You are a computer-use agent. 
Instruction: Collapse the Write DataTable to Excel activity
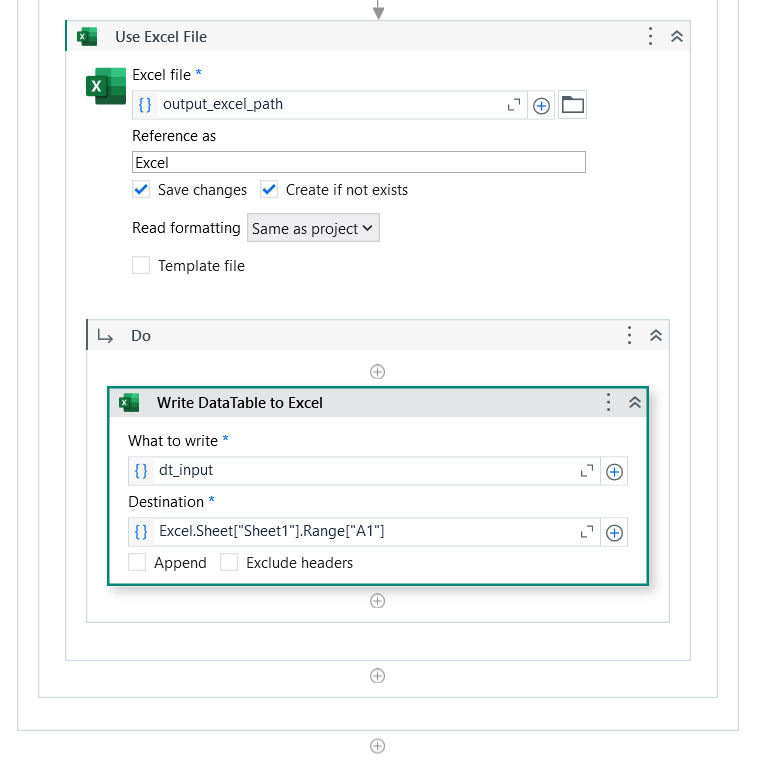click(x=635, y=402)
